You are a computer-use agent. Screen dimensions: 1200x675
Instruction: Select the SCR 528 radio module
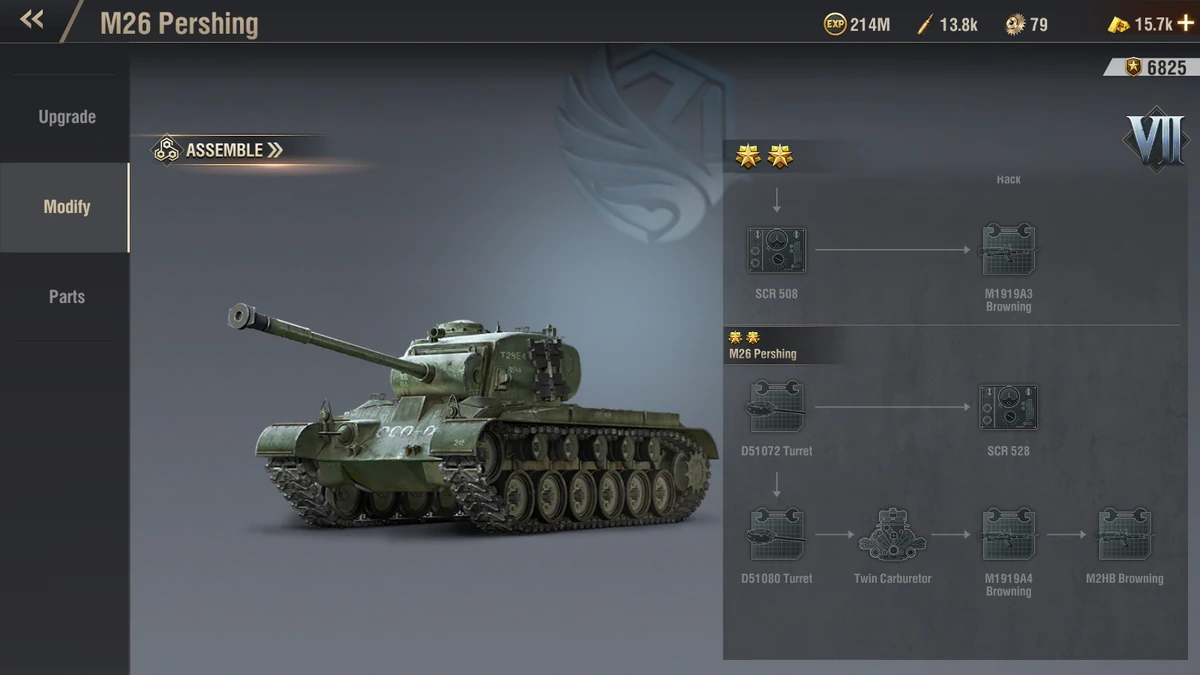coord(1008,408)
